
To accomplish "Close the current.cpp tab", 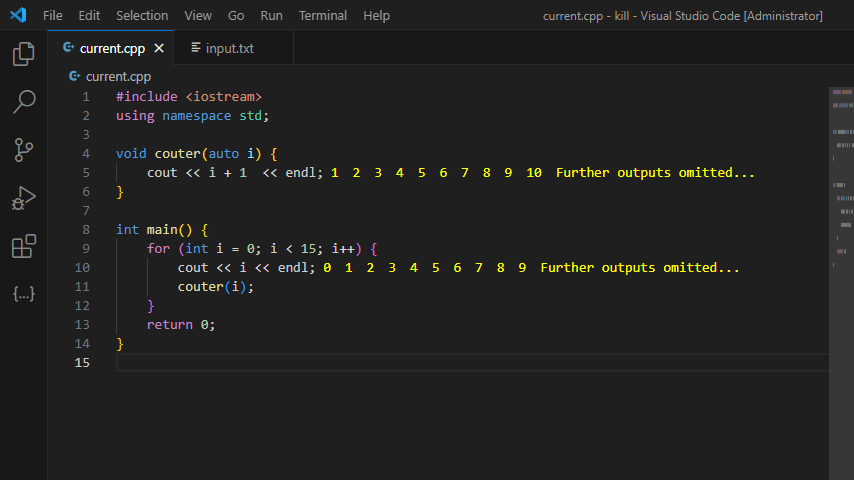I will 159,48.
